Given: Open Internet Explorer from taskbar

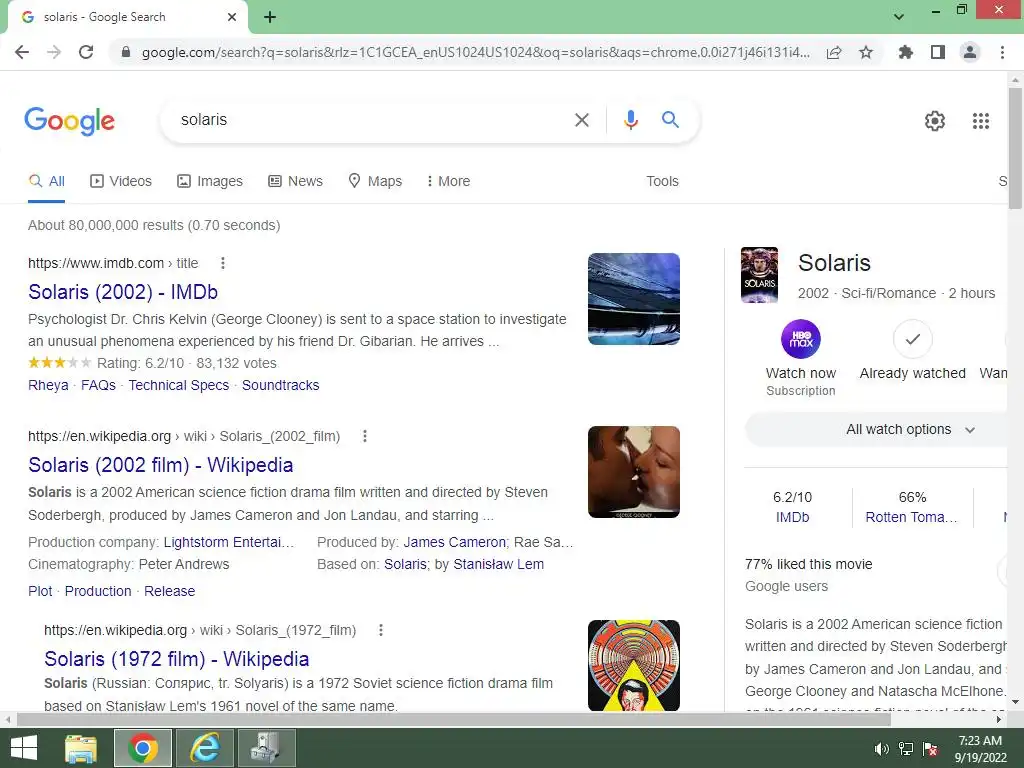Looking at the screenshot, I should 204,748.
